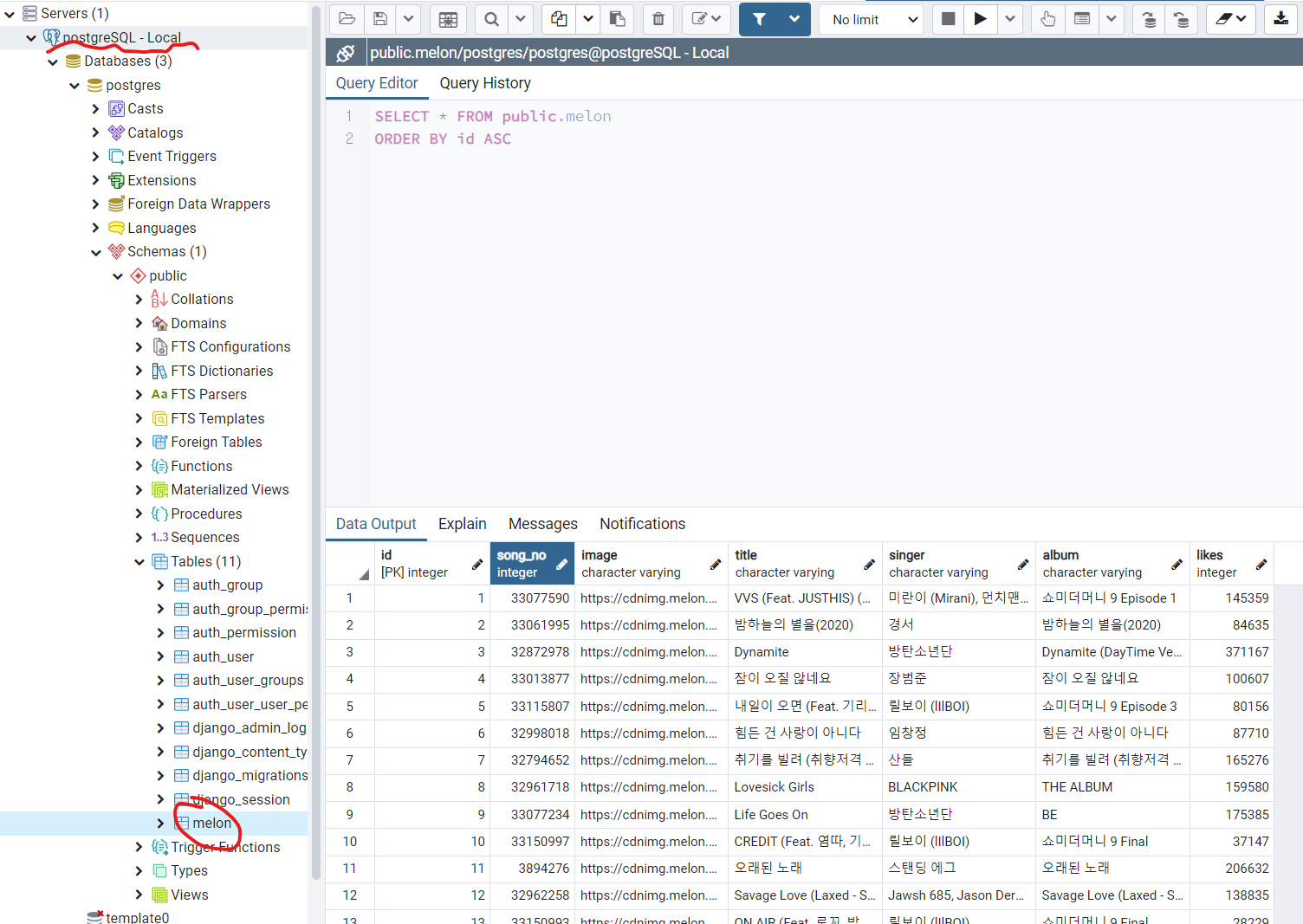Click the select-all corner cell of result grid
The width and height of the screenshot is (1303, 924).
point(350,564)
